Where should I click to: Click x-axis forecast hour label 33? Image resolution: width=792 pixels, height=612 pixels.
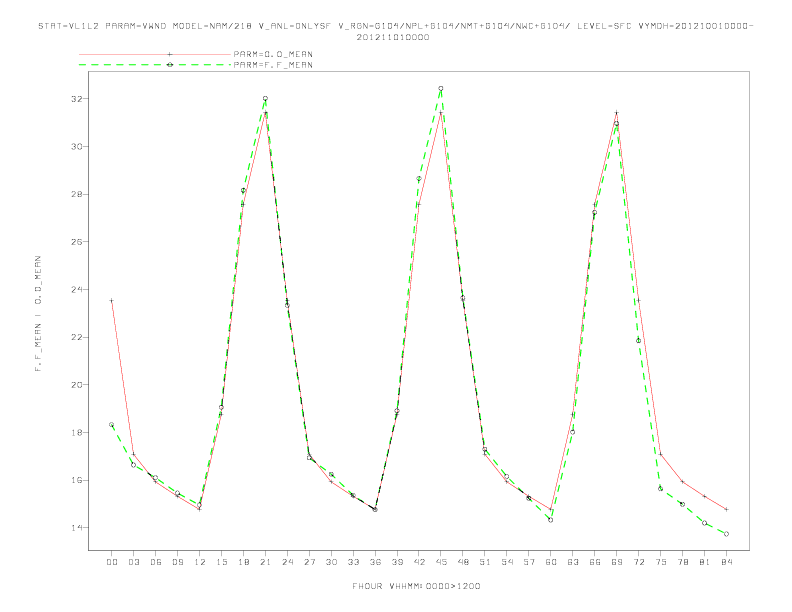(x=353, y=562)
